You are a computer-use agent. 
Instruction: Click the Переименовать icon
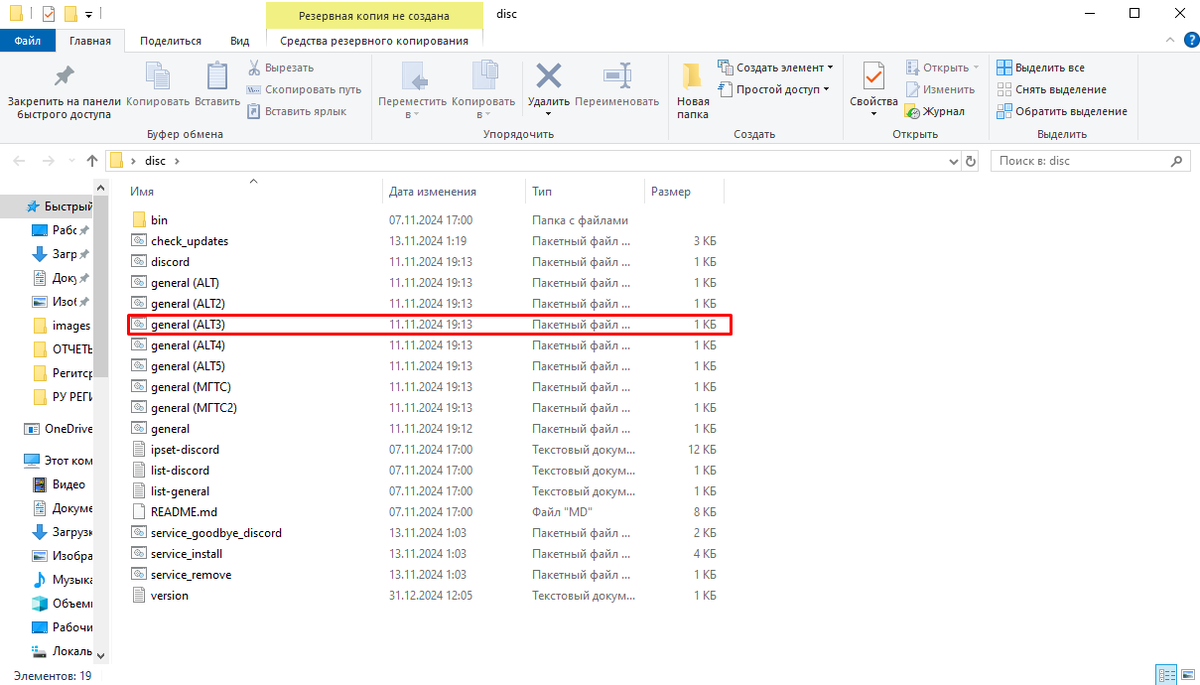617,76
